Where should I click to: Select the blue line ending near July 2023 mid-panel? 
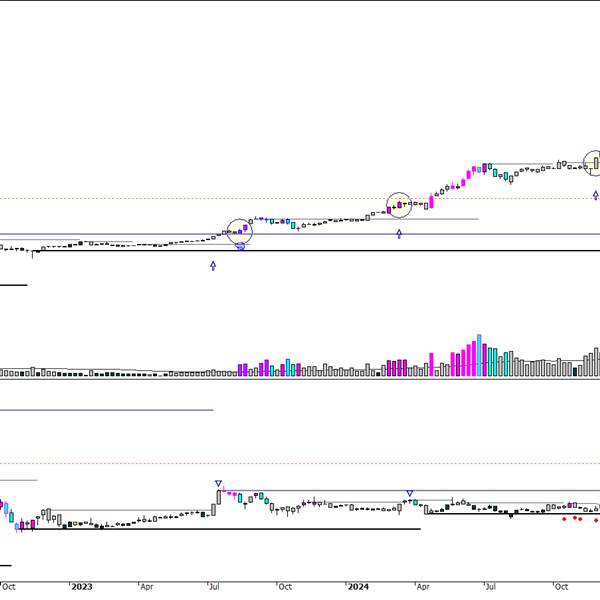click(x=107, y=410)
